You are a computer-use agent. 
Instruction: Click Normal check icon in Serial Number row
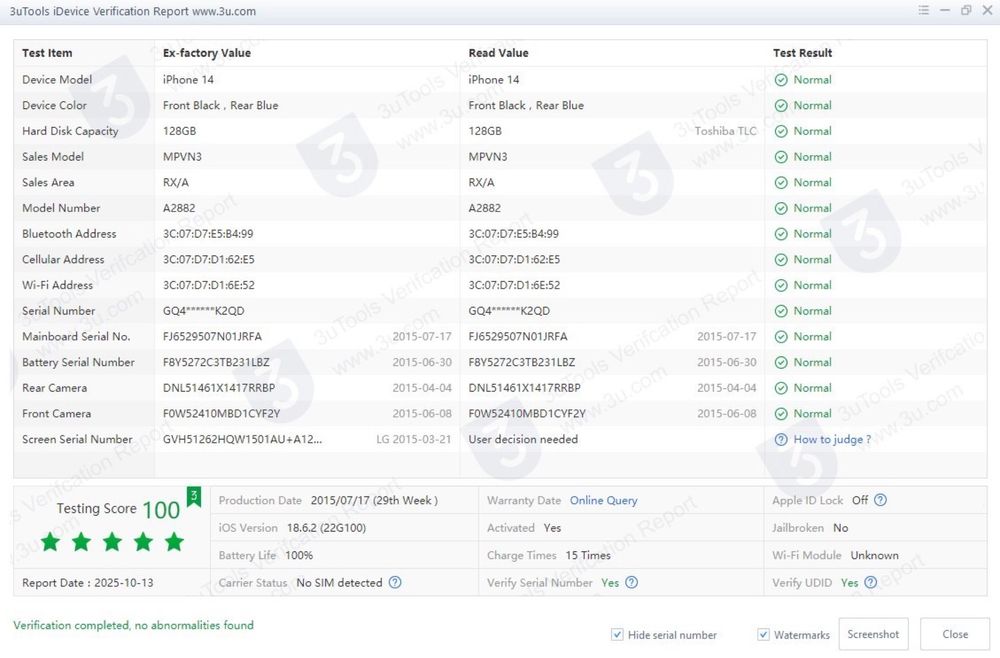click(x=781, y=311)
